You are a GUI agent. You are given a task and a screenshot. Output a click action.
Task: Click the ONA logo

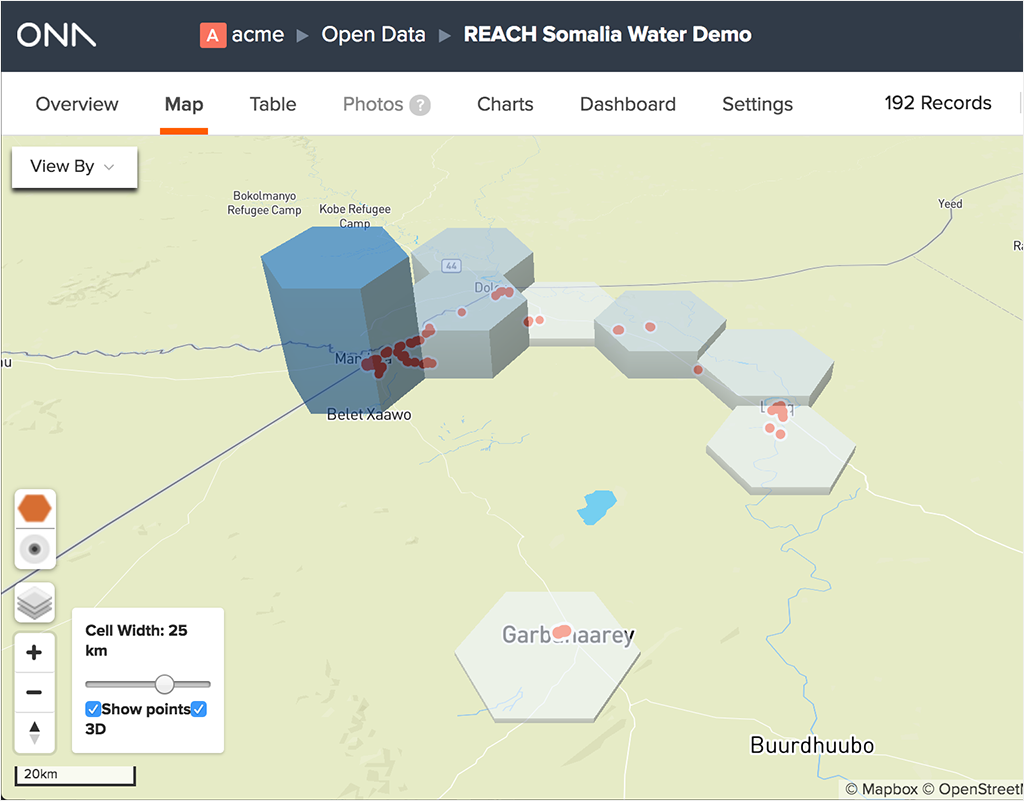[x=56, y=35]
